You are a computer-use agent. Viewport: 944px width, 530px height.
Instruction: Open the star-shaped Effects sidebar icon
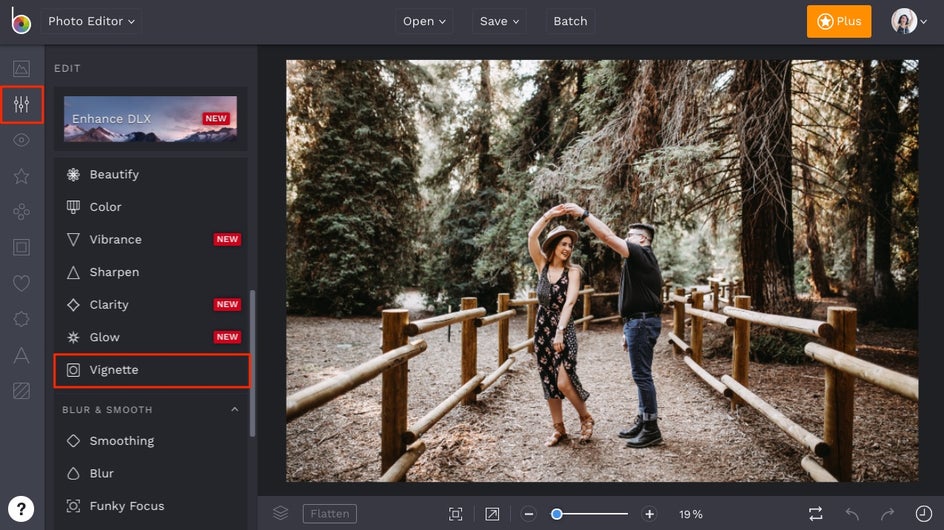pyautogui.click(x=21, y=176)
